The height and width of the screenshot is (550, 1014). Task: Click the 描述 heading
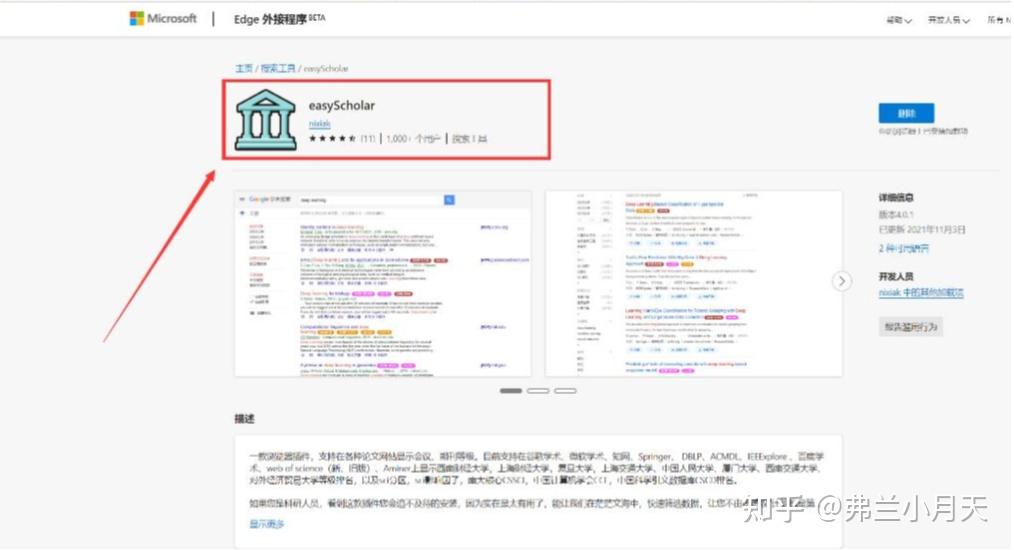[x=244, y=419]
